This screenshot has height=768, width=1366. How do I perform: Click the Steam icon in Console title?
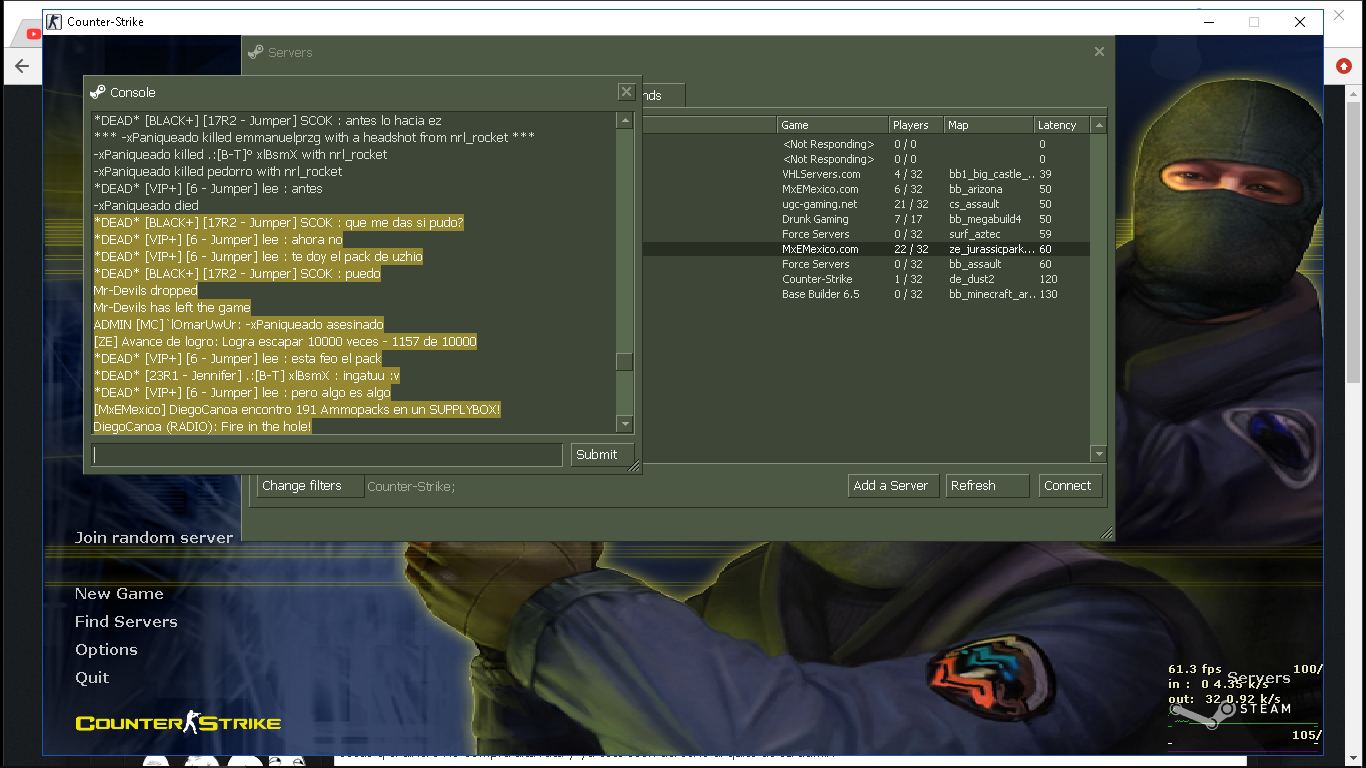pos(97,92)
